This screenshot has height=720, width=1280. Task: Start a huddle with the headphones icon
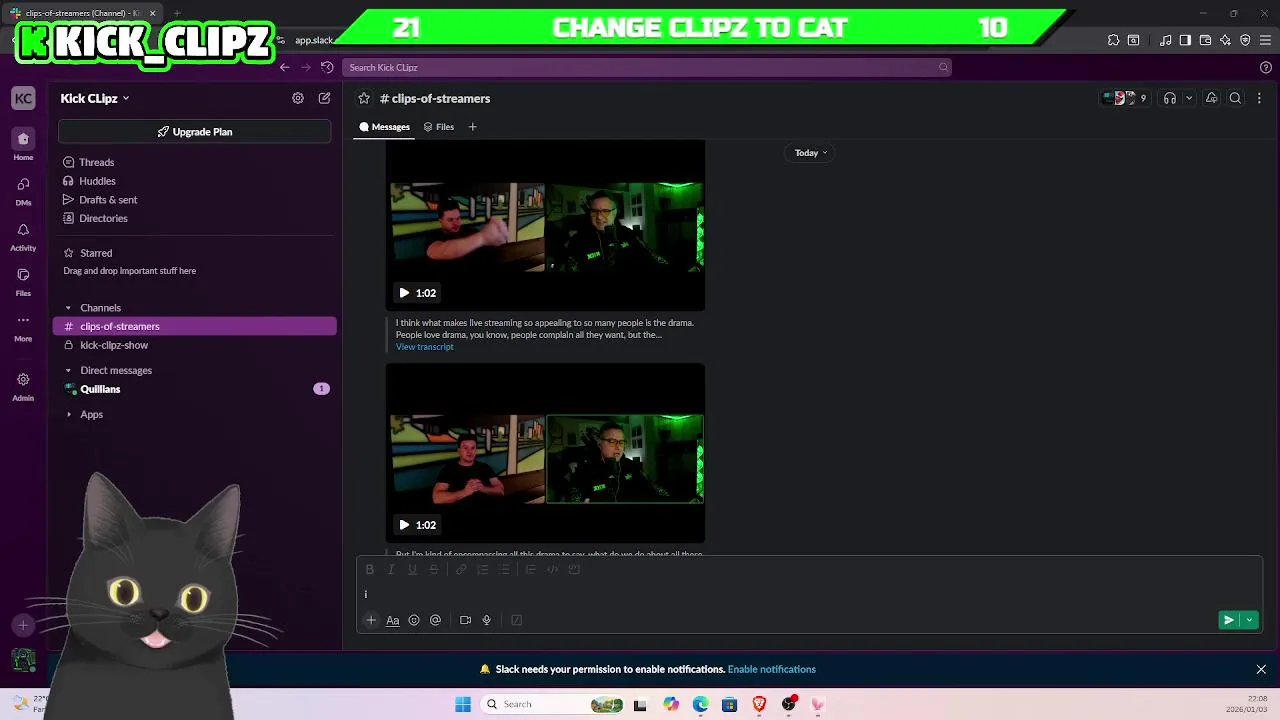(1169, 98)
